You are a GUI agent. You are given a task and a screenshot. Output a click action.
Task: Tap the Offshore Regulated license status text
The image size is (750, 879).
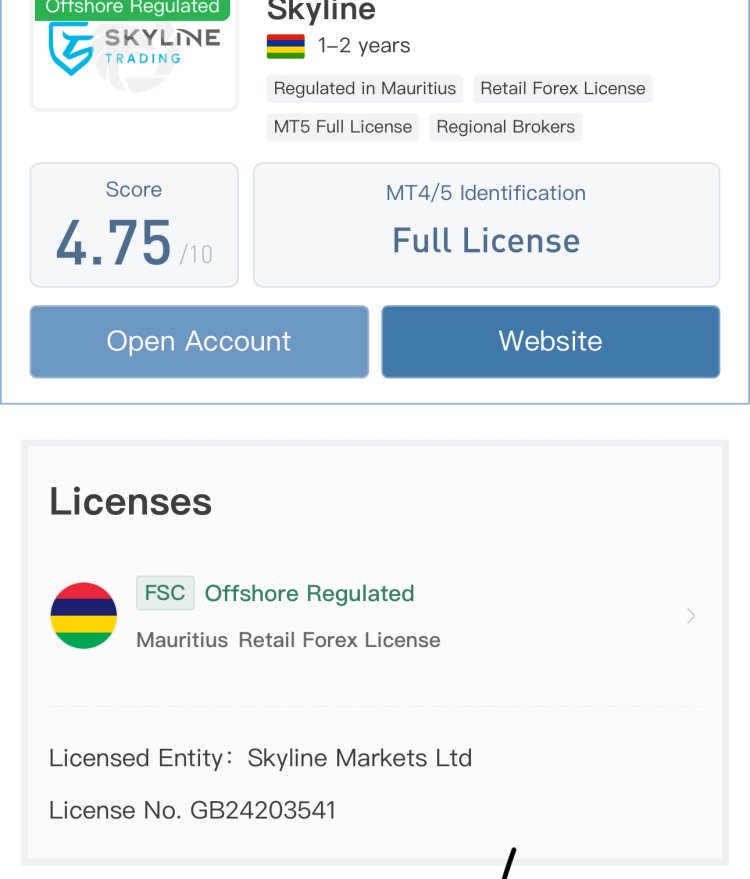coord(309,593)
